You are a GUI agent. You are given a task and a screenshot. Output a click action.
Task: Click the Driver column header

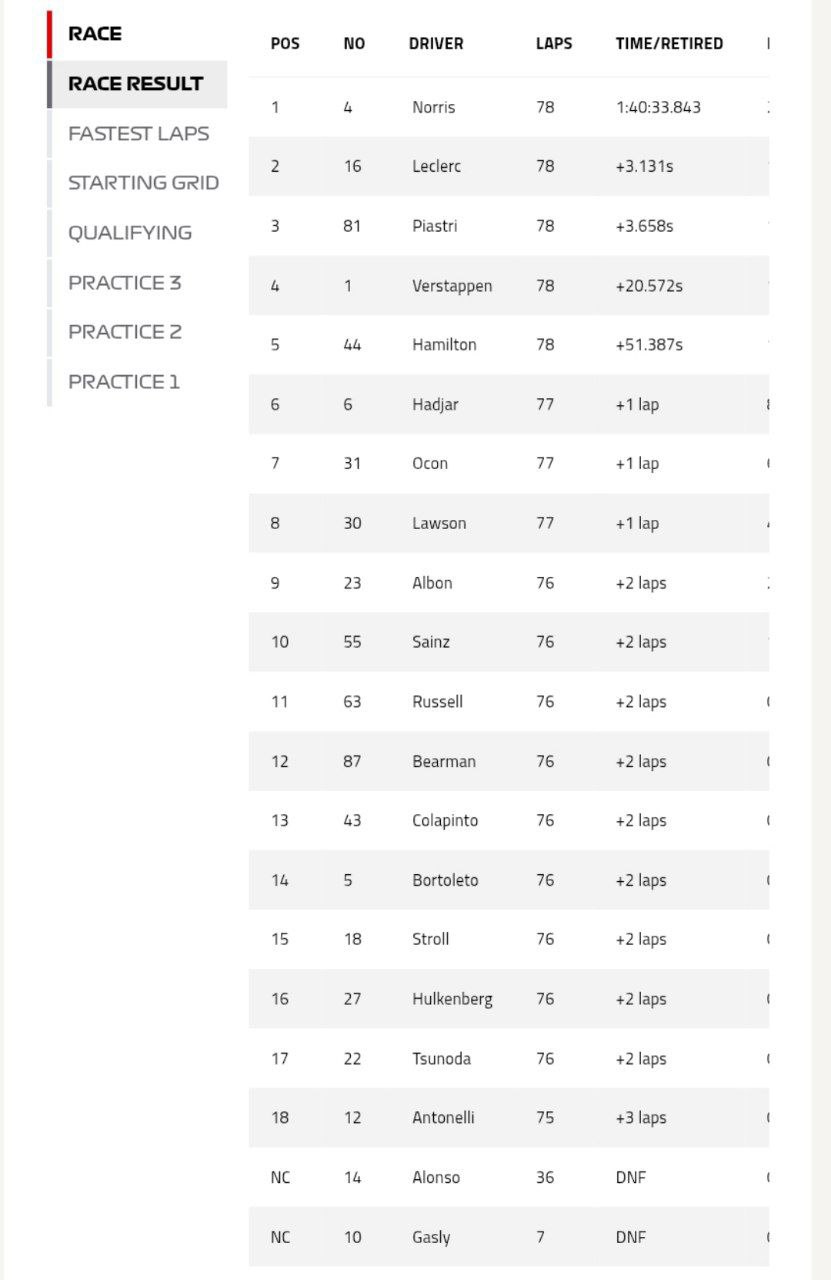[x=436, y=44]
